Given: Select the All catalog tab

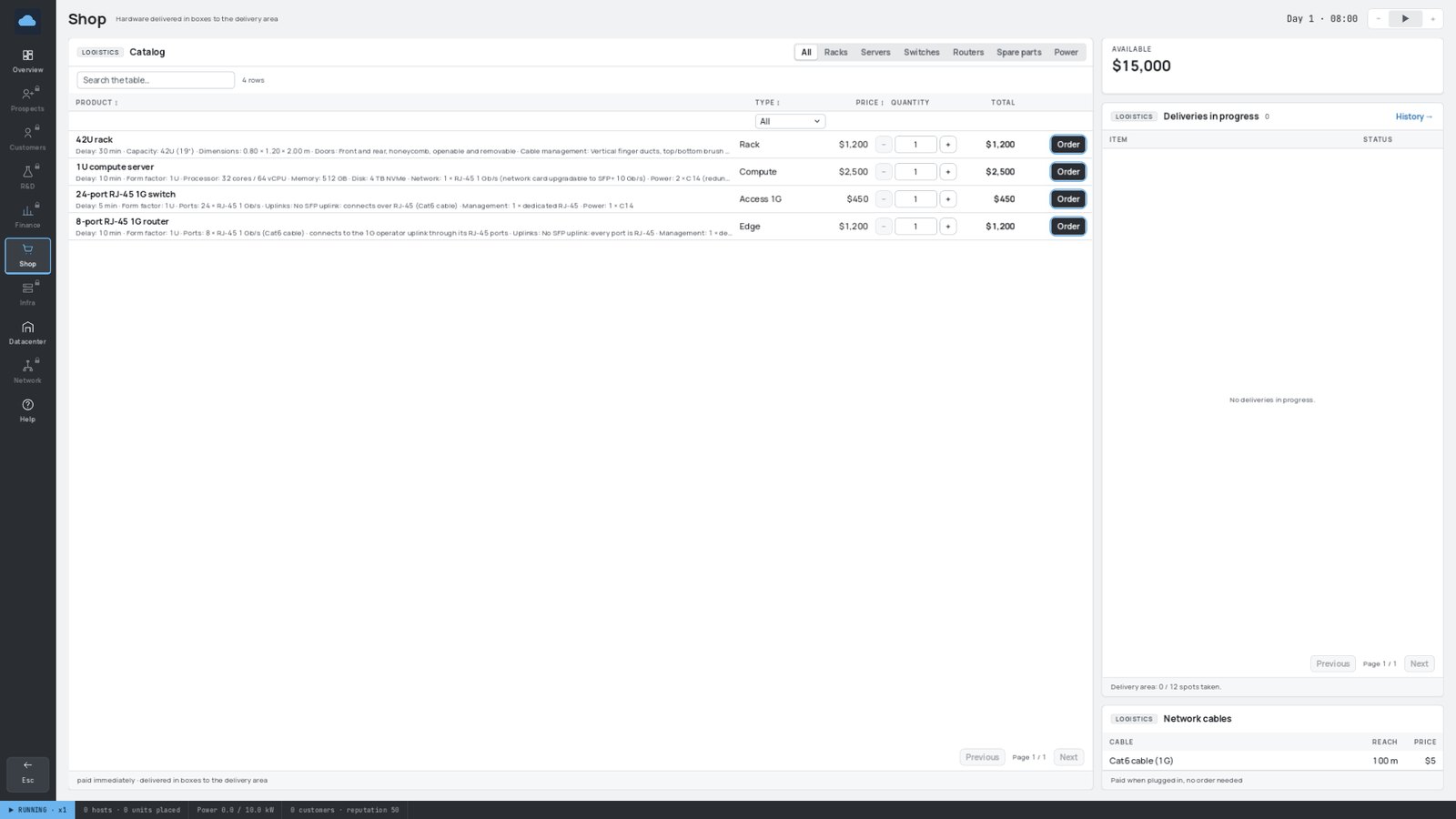Looking at the screenshot, I should 805,53.
